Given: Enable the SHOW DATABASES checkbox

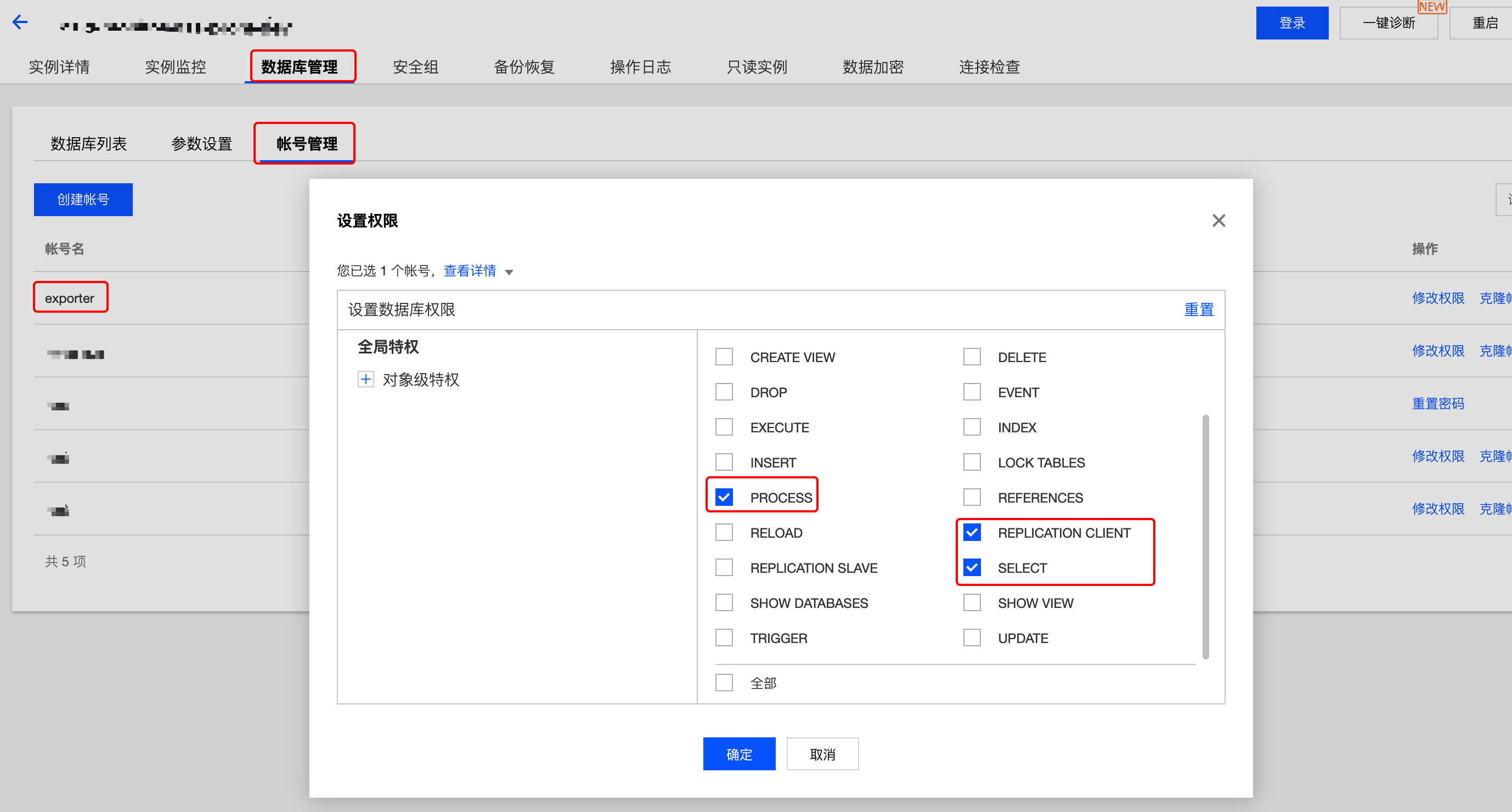Looking at the screenshot, I should pos(724,603).
